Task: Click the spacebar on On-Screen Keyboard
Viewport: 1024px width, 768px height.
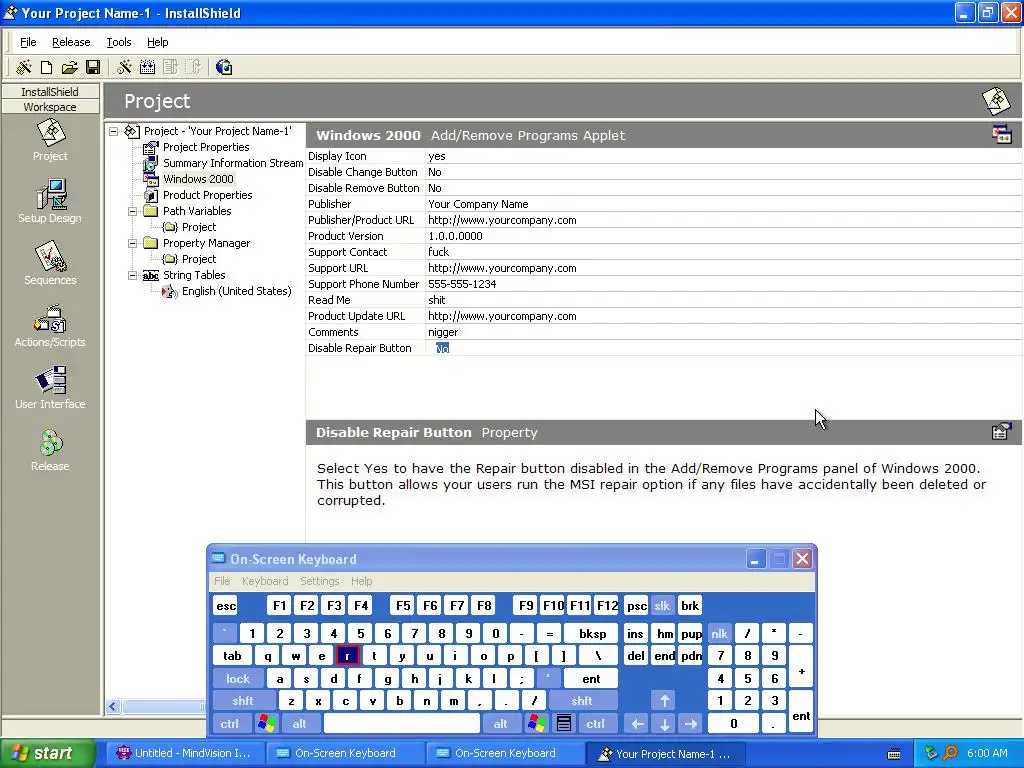Action: [402, 724]
